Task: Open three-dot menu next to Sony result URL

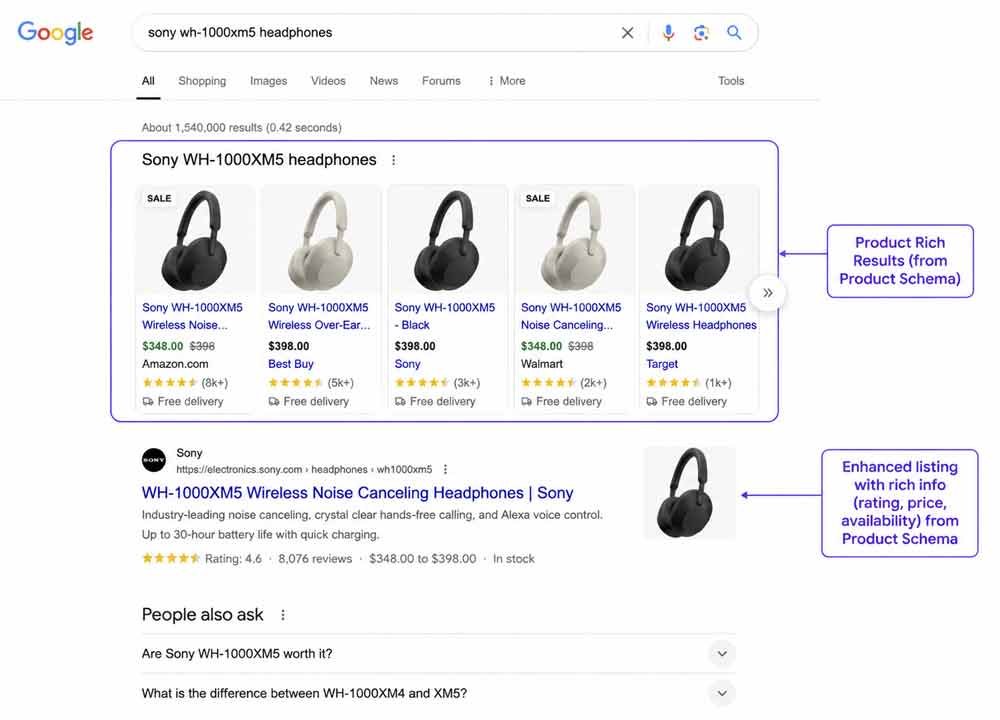Action: [445, 469]
